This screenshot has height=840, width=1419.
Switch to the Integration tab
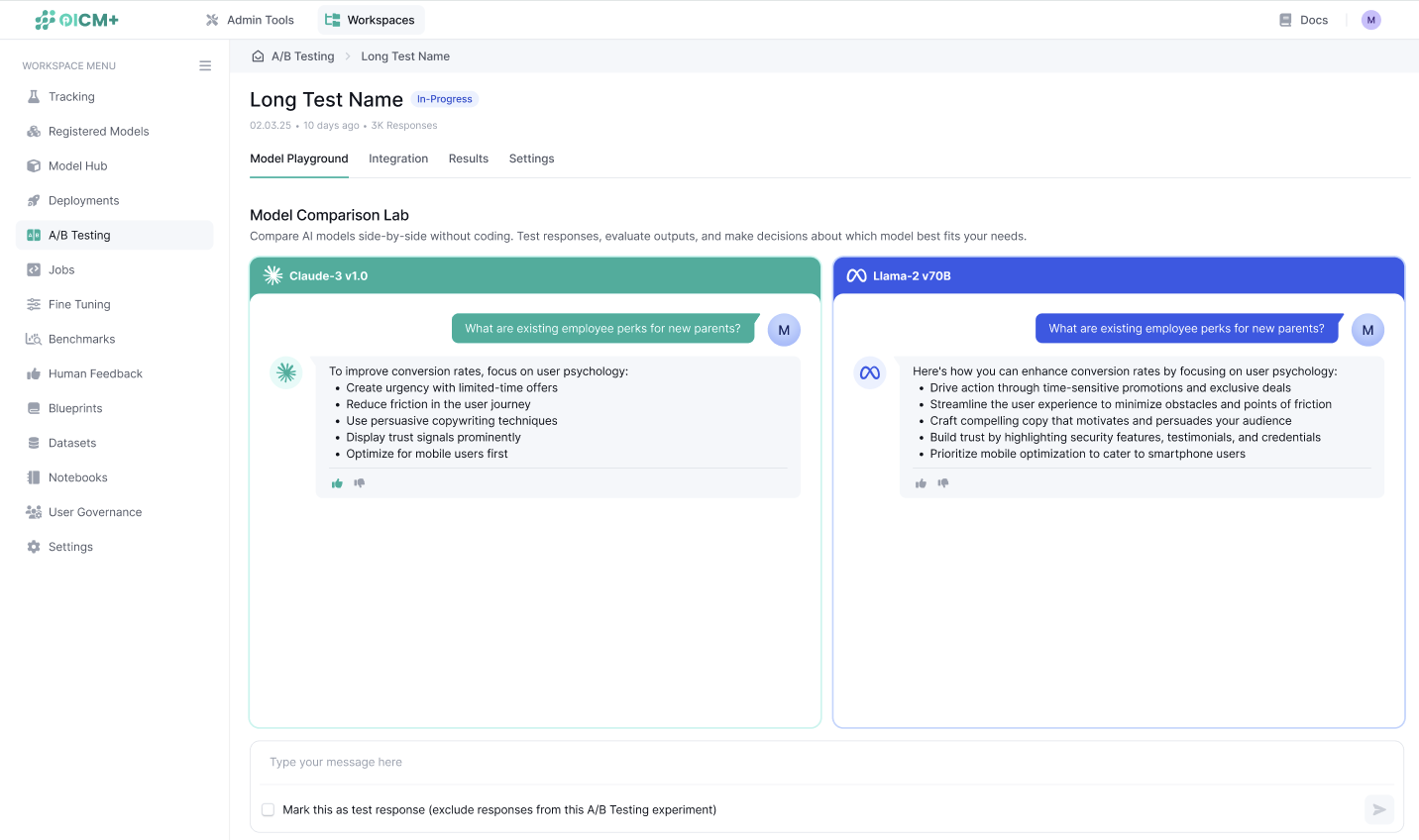pos(398,158)
